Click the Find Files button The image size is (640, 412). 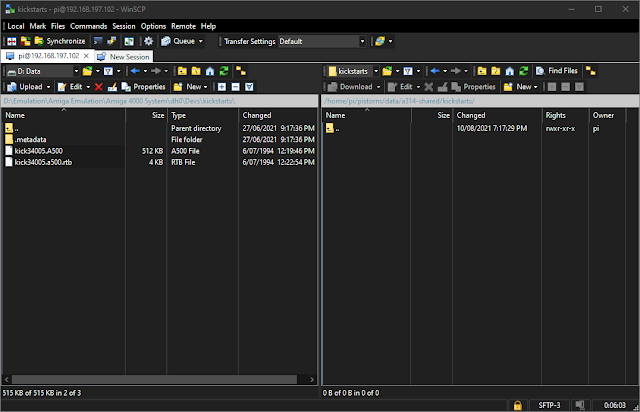point(557,71)
